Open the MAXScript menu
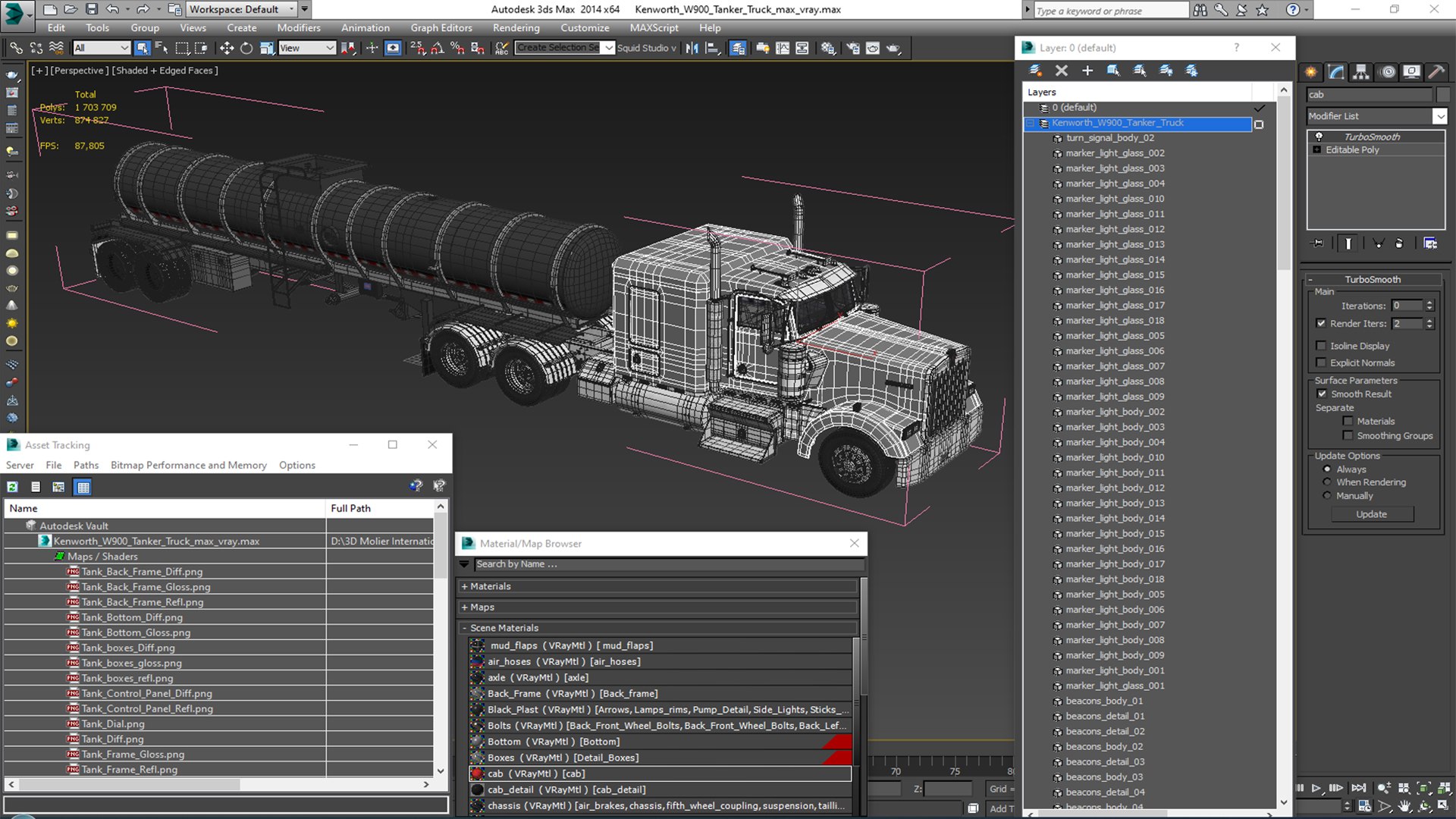The width and height of the screenshot is (1456, 819). coord(654,28)
